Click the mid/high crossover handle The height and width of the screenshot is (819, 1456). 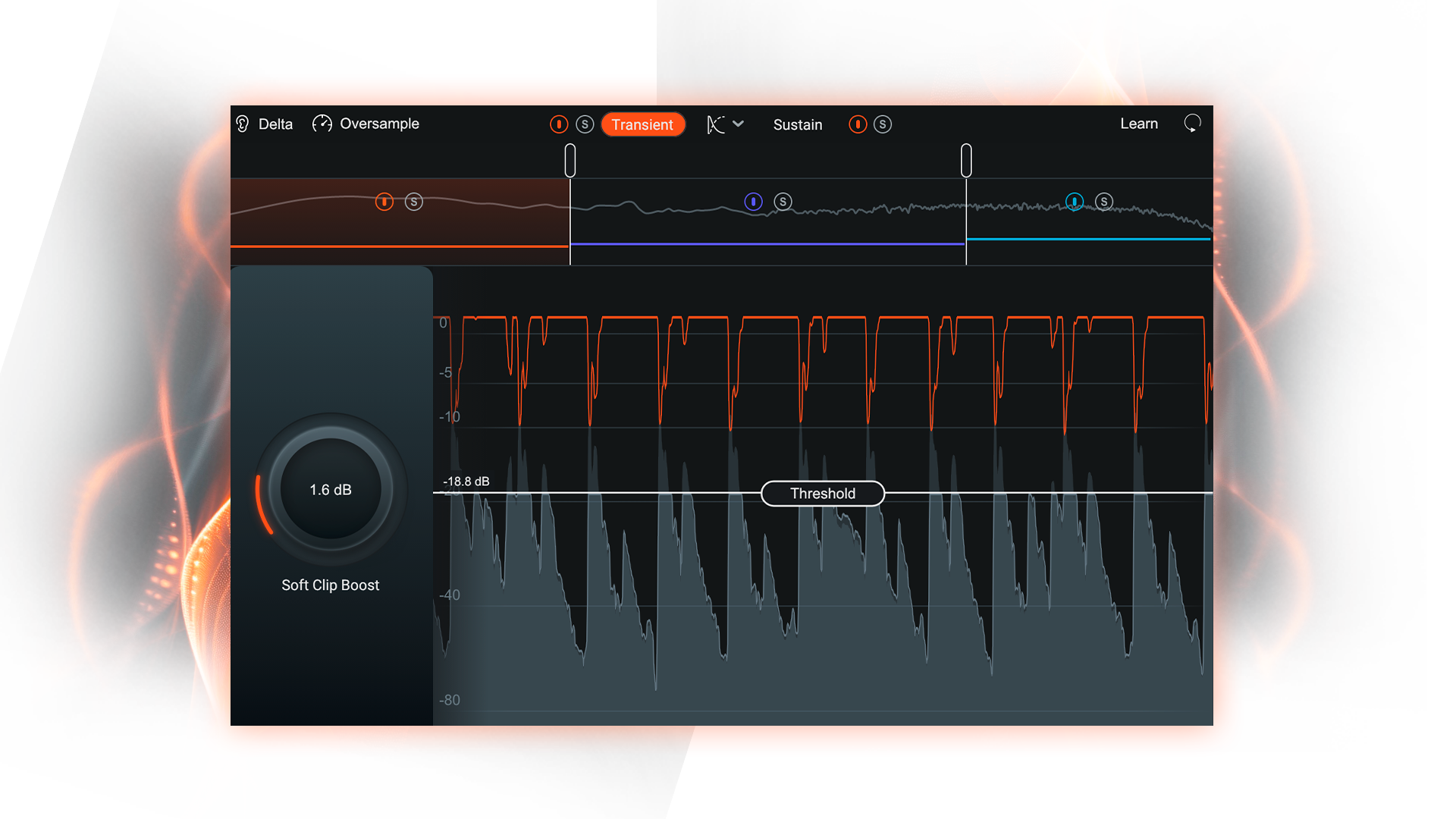point(966,161)
